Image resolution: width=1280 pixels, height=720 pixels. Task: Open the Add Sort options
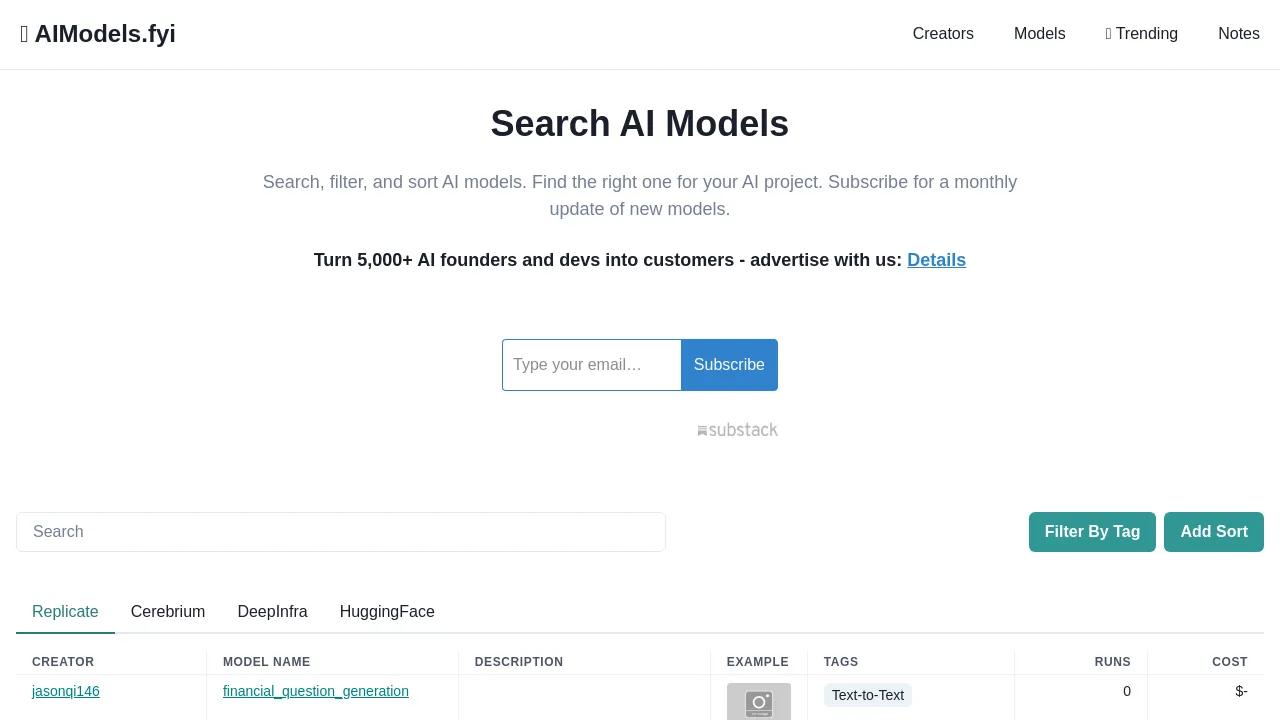[1213, 532]
